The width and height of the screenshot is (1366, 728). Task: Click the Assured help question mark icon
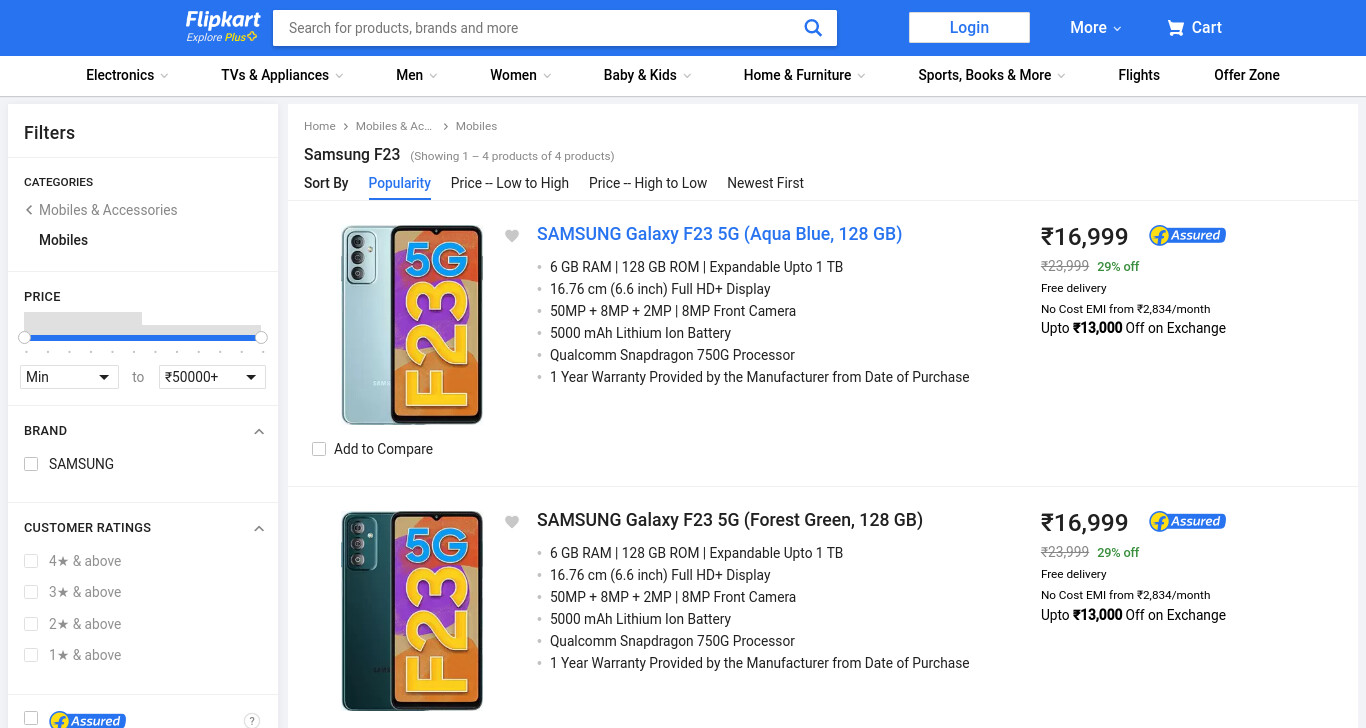pos(252,720)
